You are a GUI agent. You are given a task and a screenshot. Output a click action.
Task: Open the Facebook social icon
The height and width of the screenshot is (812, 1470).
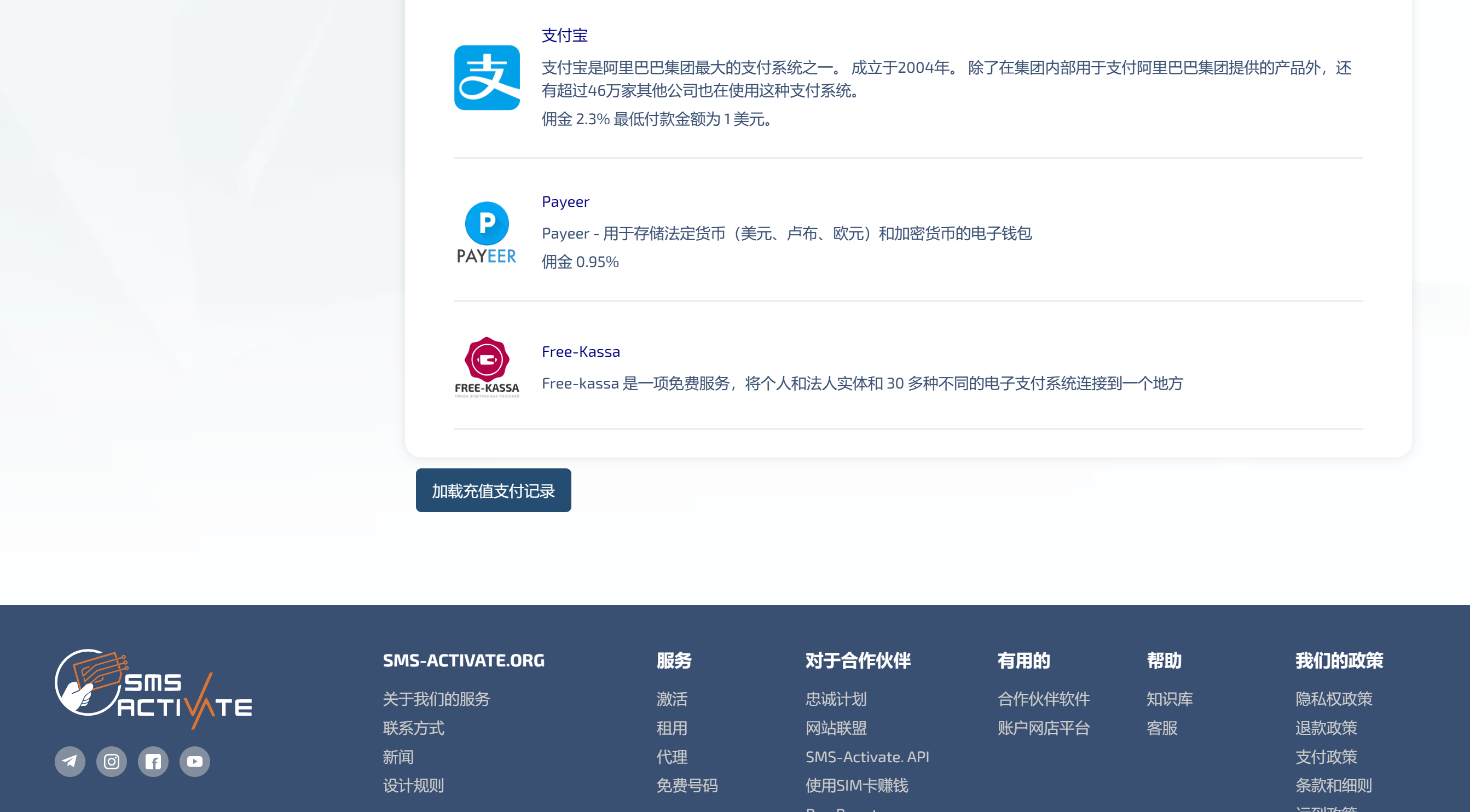click(153, 761)
